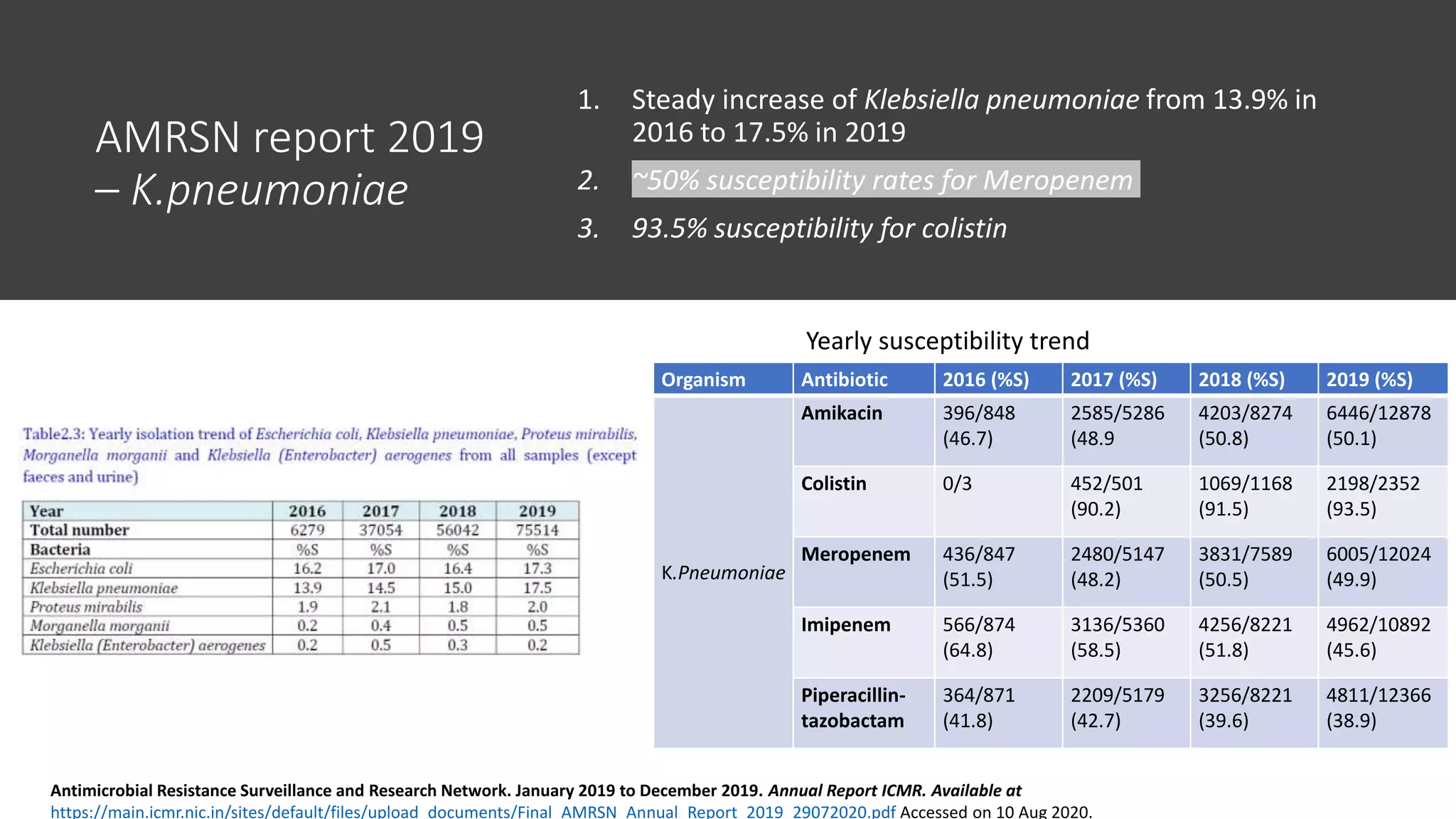Select the Meropenem row label
1456x819 pixels.
pos(855,555)
